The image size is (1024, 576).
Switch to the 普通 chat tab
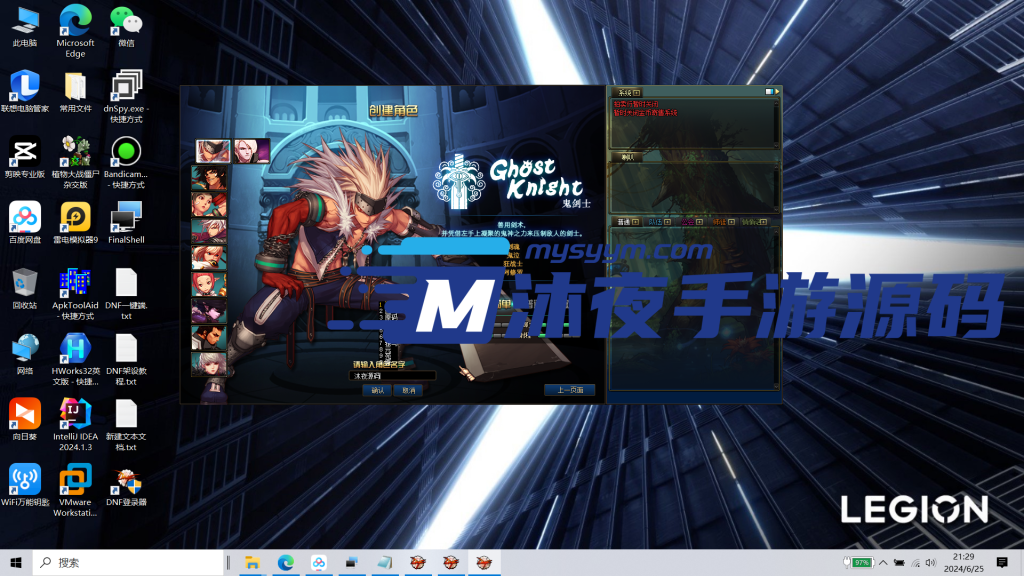623,220
